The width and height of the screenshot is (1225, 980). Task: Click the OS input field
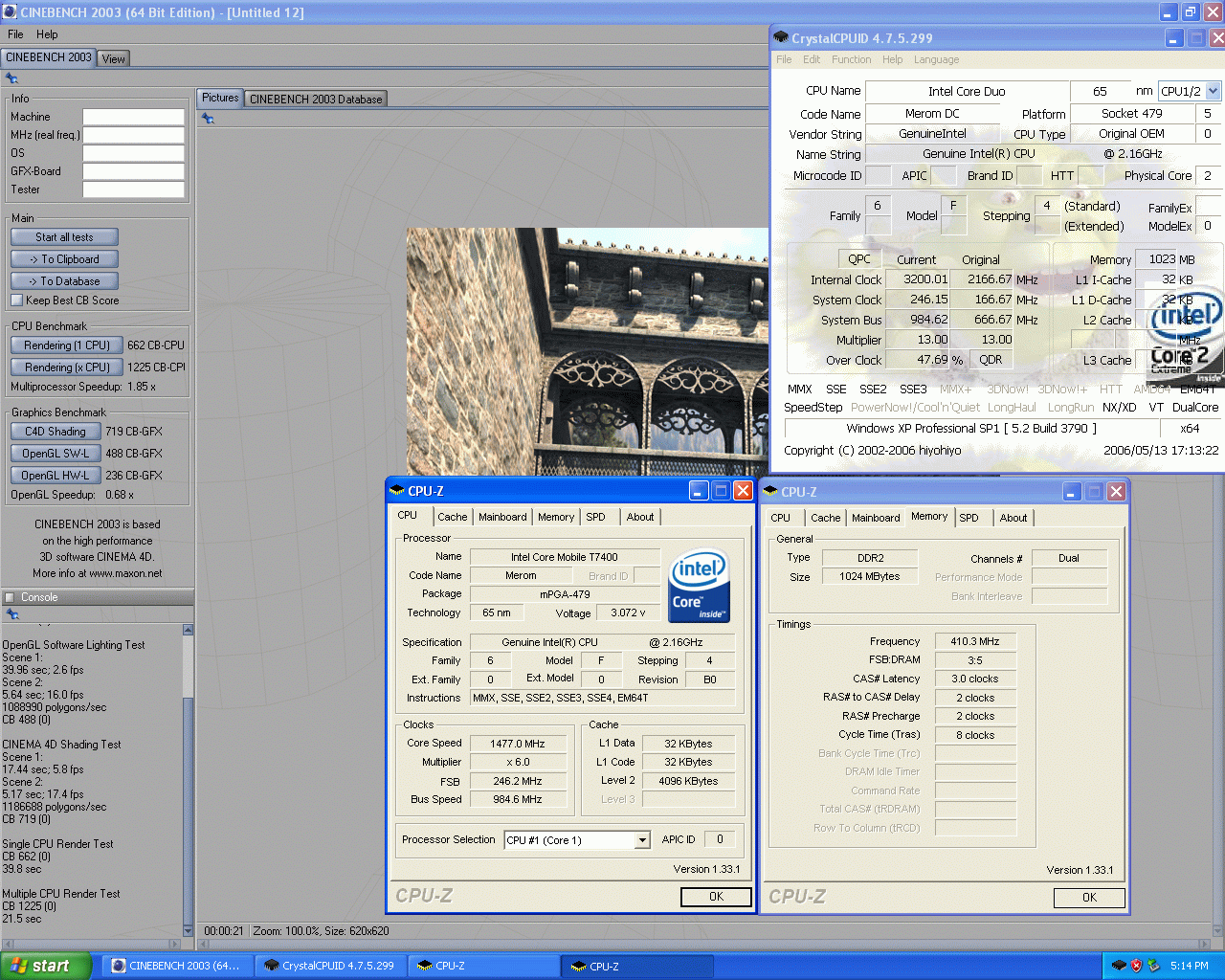click(133, 153)
